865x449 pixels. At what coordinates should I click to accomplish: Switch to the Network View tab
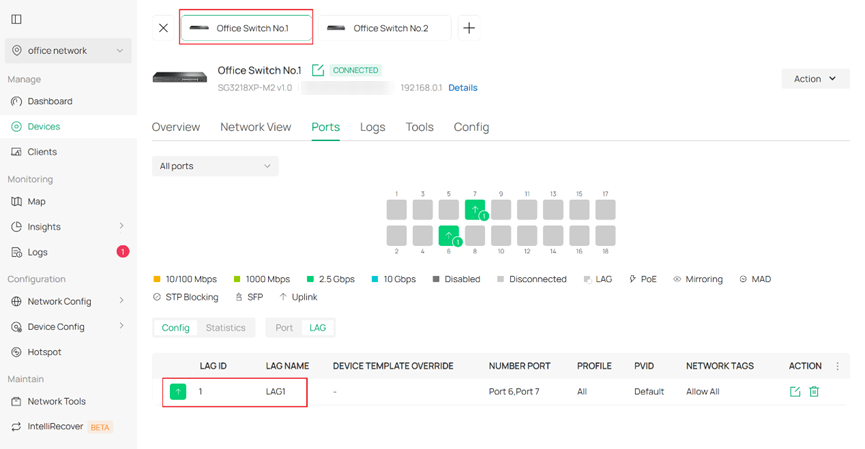pos(255,127)
